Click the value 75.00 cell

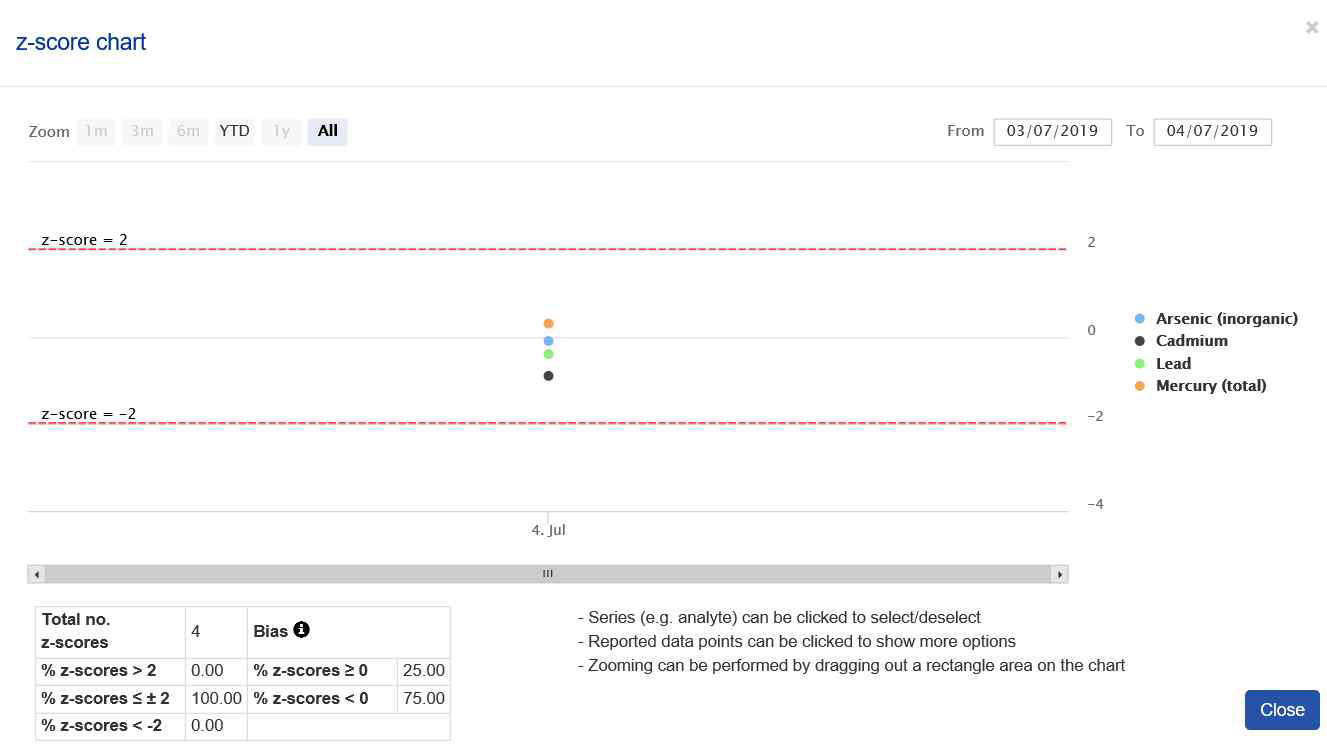coord(424,698)
